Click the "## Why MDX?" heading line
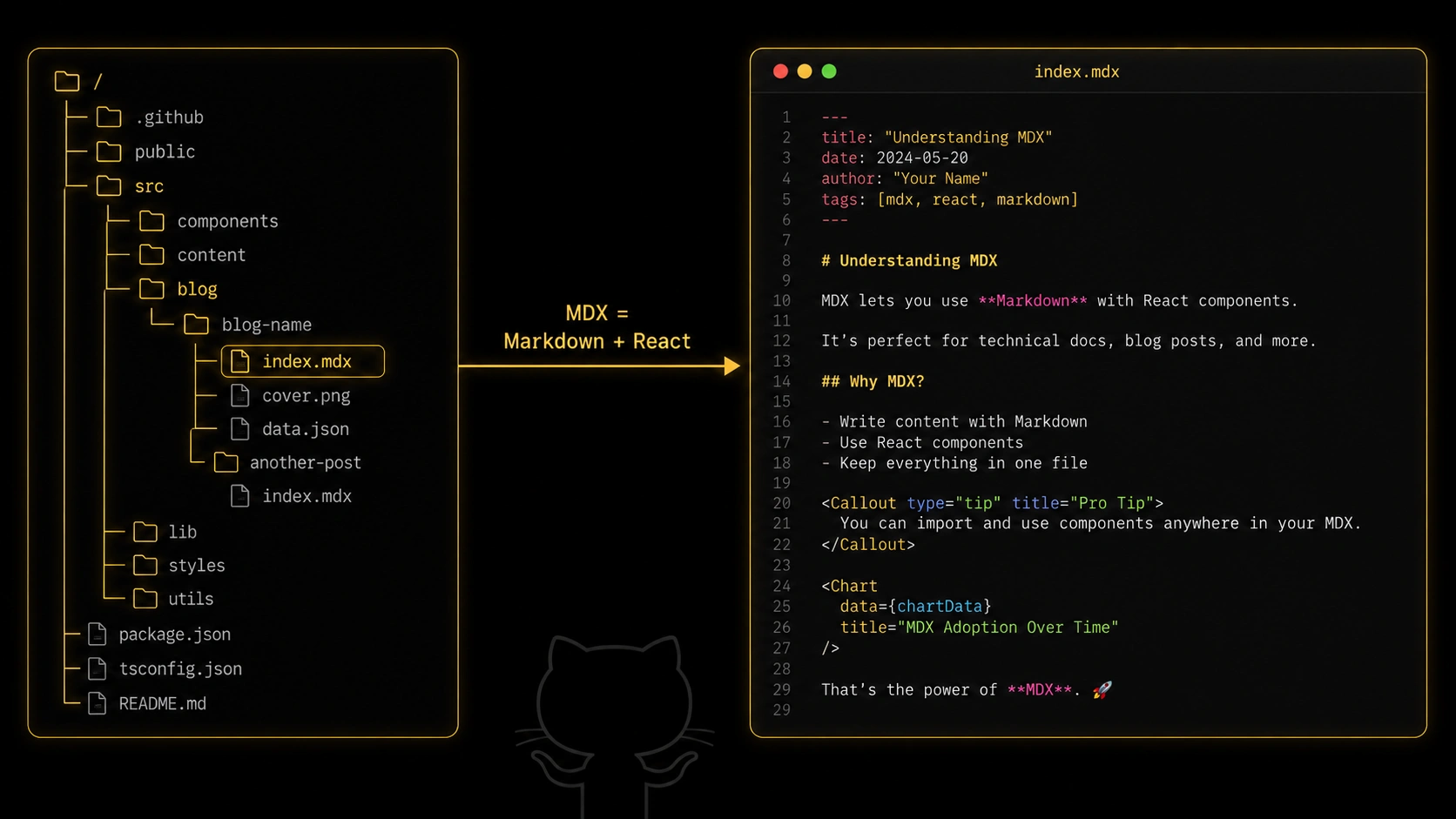 (873, 381)
